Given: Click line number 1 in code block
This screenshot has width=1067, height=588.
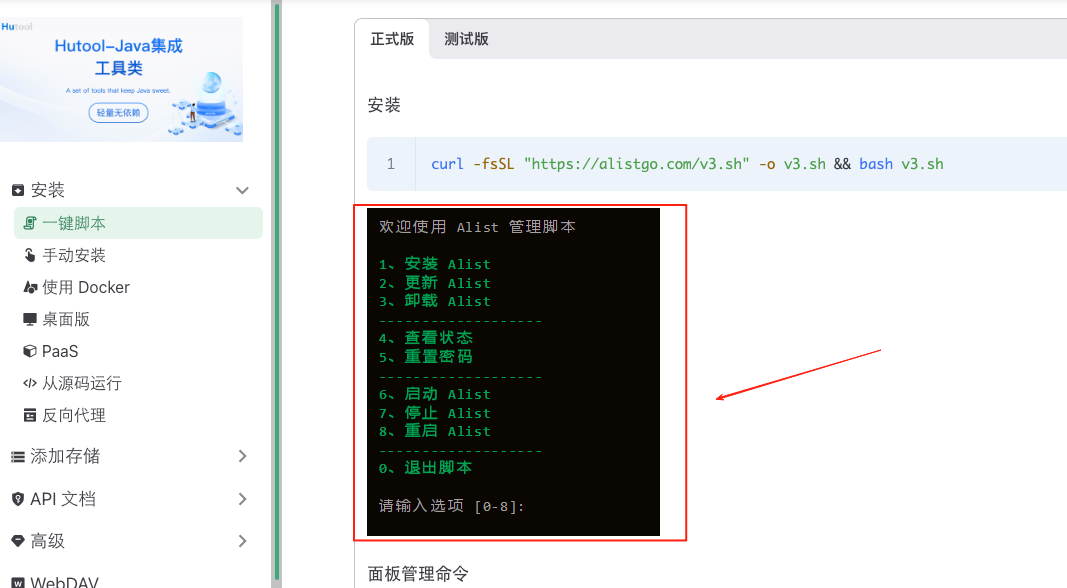Looking at the screenshot, I should coord(391,164).
